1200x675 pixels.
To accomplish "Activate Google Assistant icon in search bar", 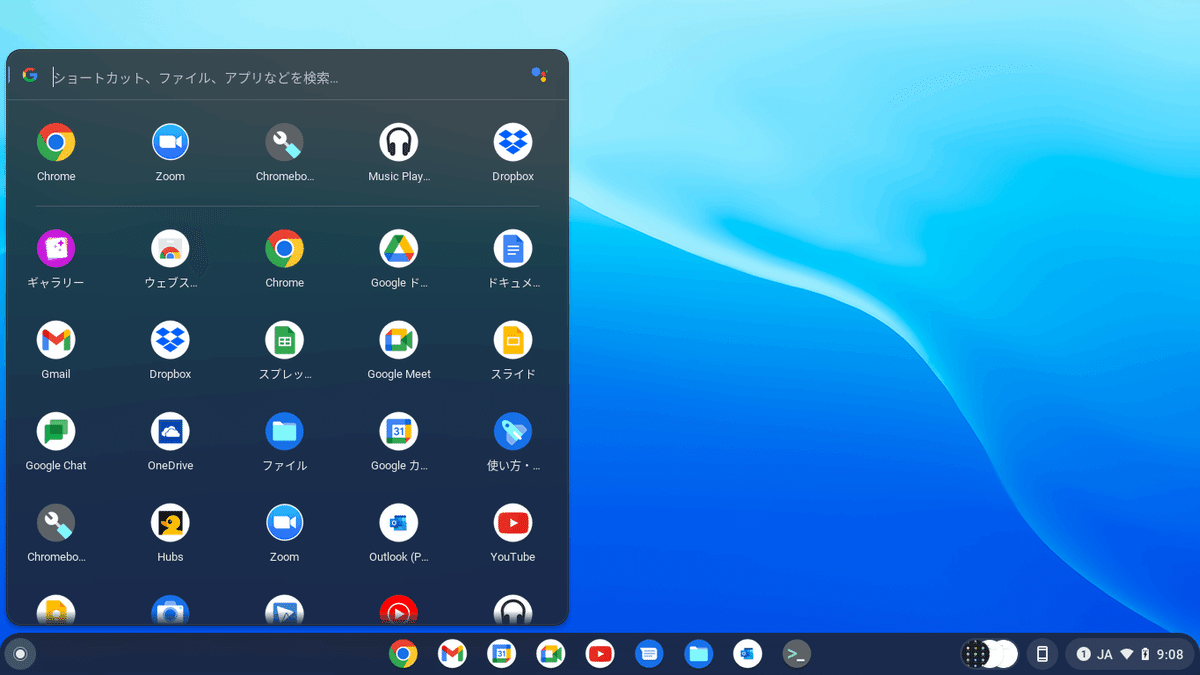I will click(x=539, y=75).
